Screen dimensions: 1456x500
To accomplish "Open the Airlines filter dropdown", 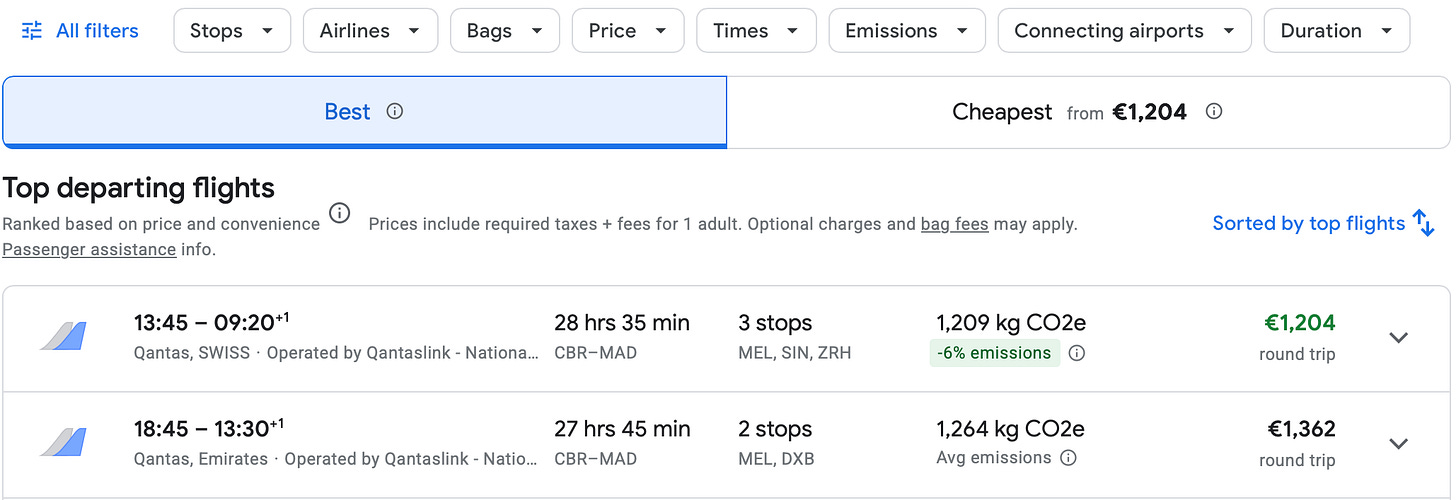I will tap(370, 31).
